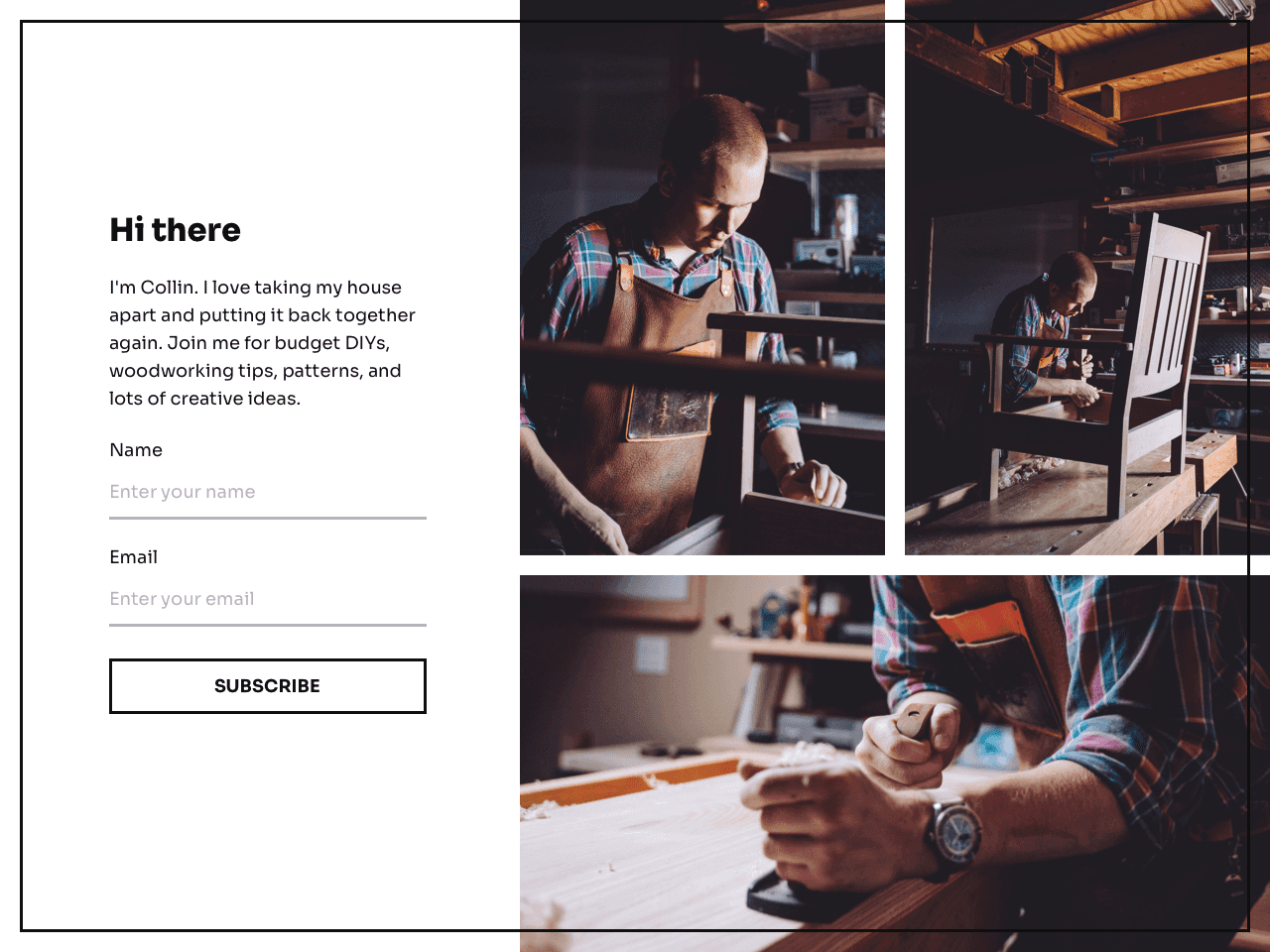1270x952 pixels.
Task: Open the photo of the wooden chair build
Action: pos(1087,278)
